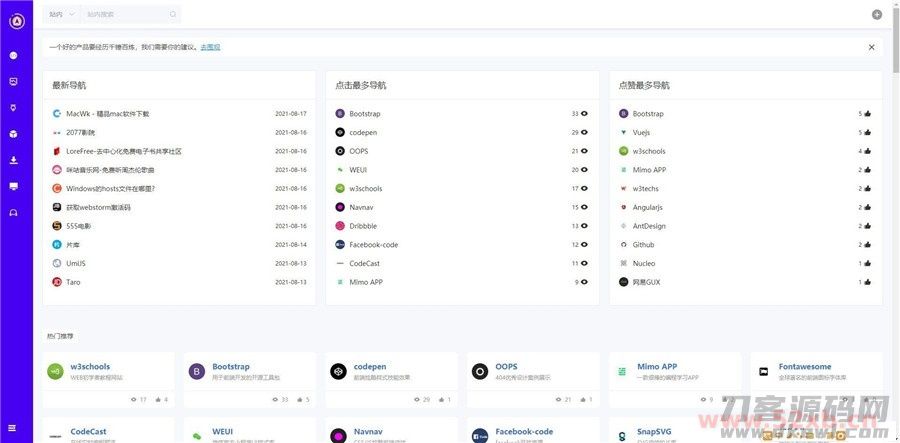
Task: Click the magnifier search icon
Action: [x=173, y=14]
